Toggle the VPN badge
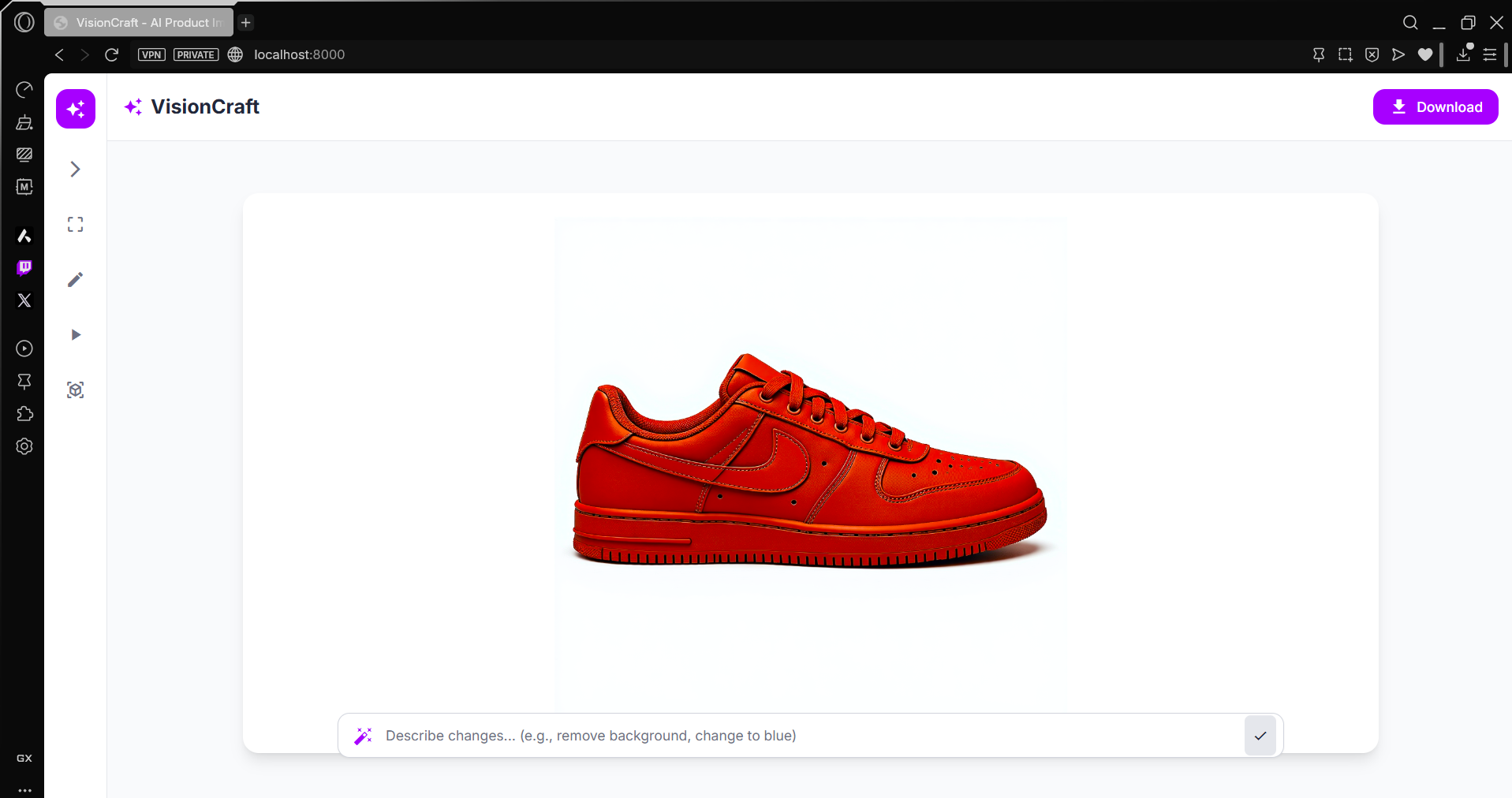 tap(151, 54)
